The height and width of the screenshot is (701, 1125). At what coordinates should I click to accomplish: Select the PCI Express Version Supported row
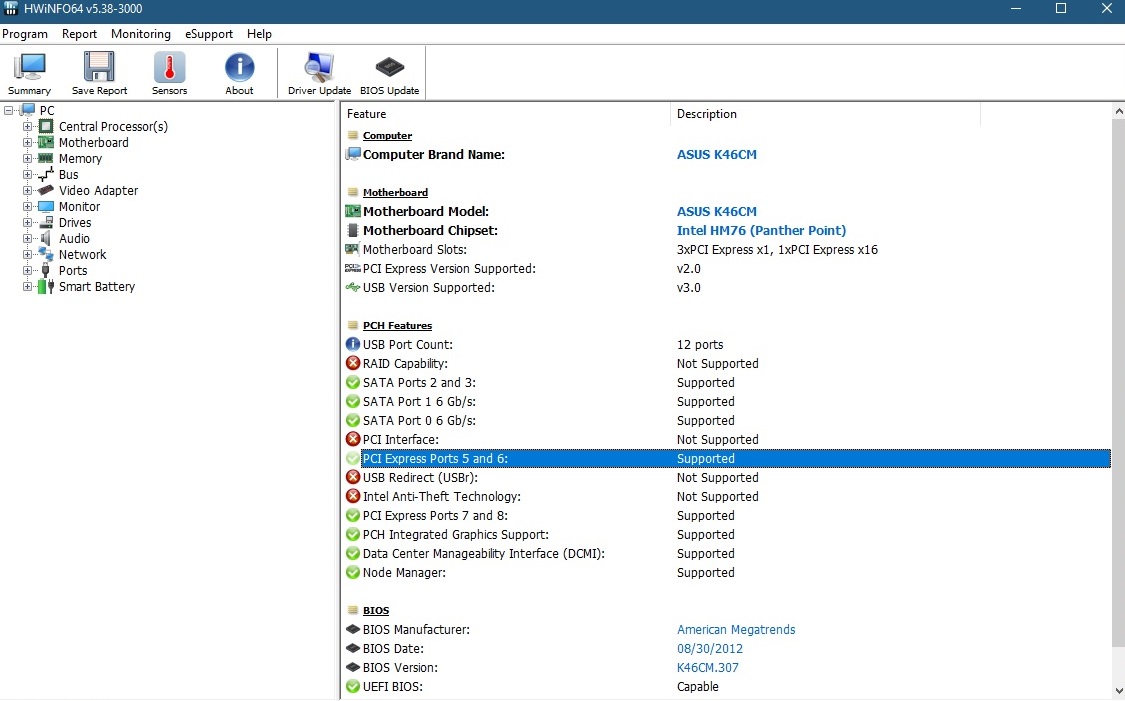coord(728,268)
